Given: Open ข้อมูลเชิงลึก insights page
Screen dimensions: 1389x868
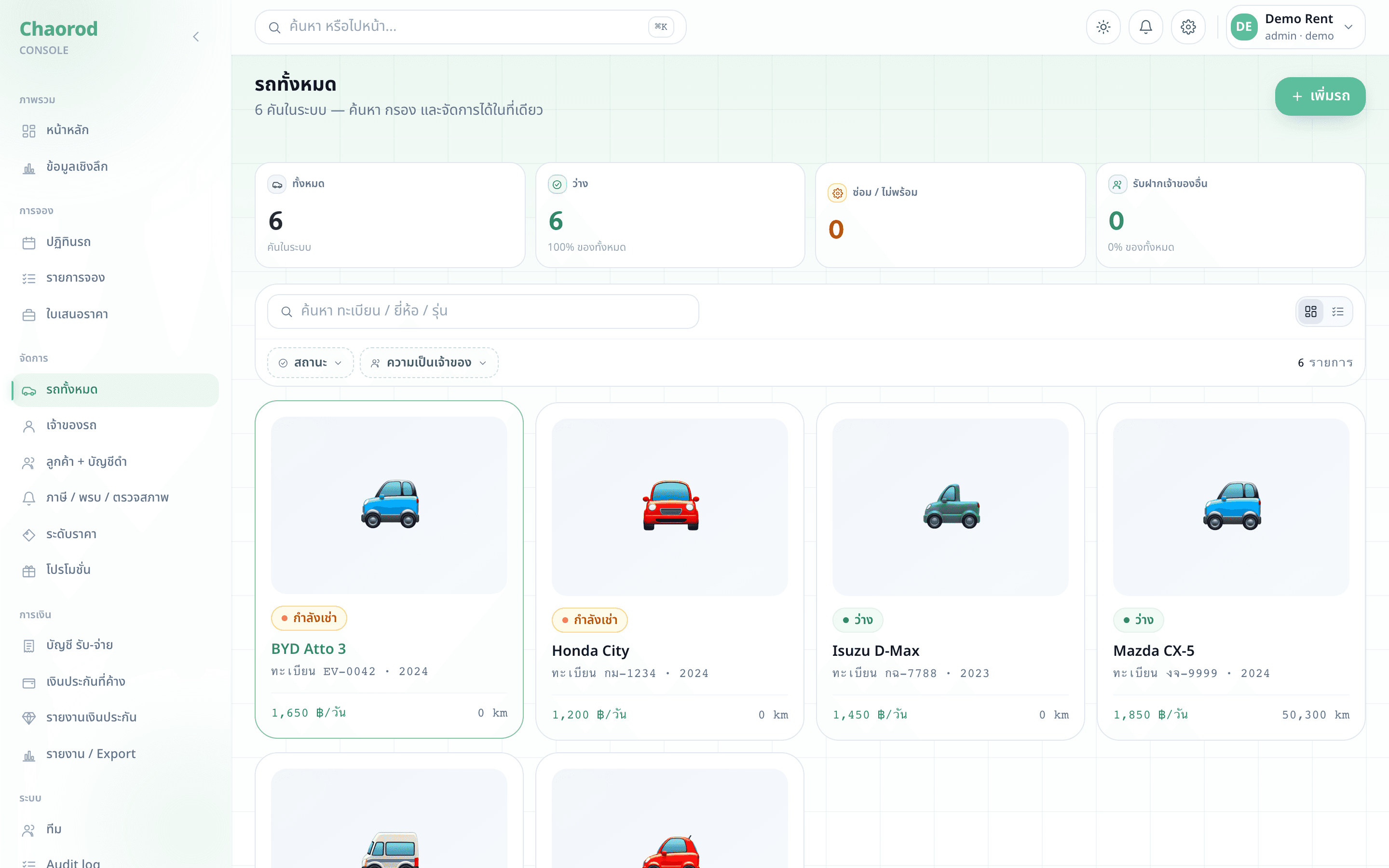Looking at the screenshot, I should 115,167.
